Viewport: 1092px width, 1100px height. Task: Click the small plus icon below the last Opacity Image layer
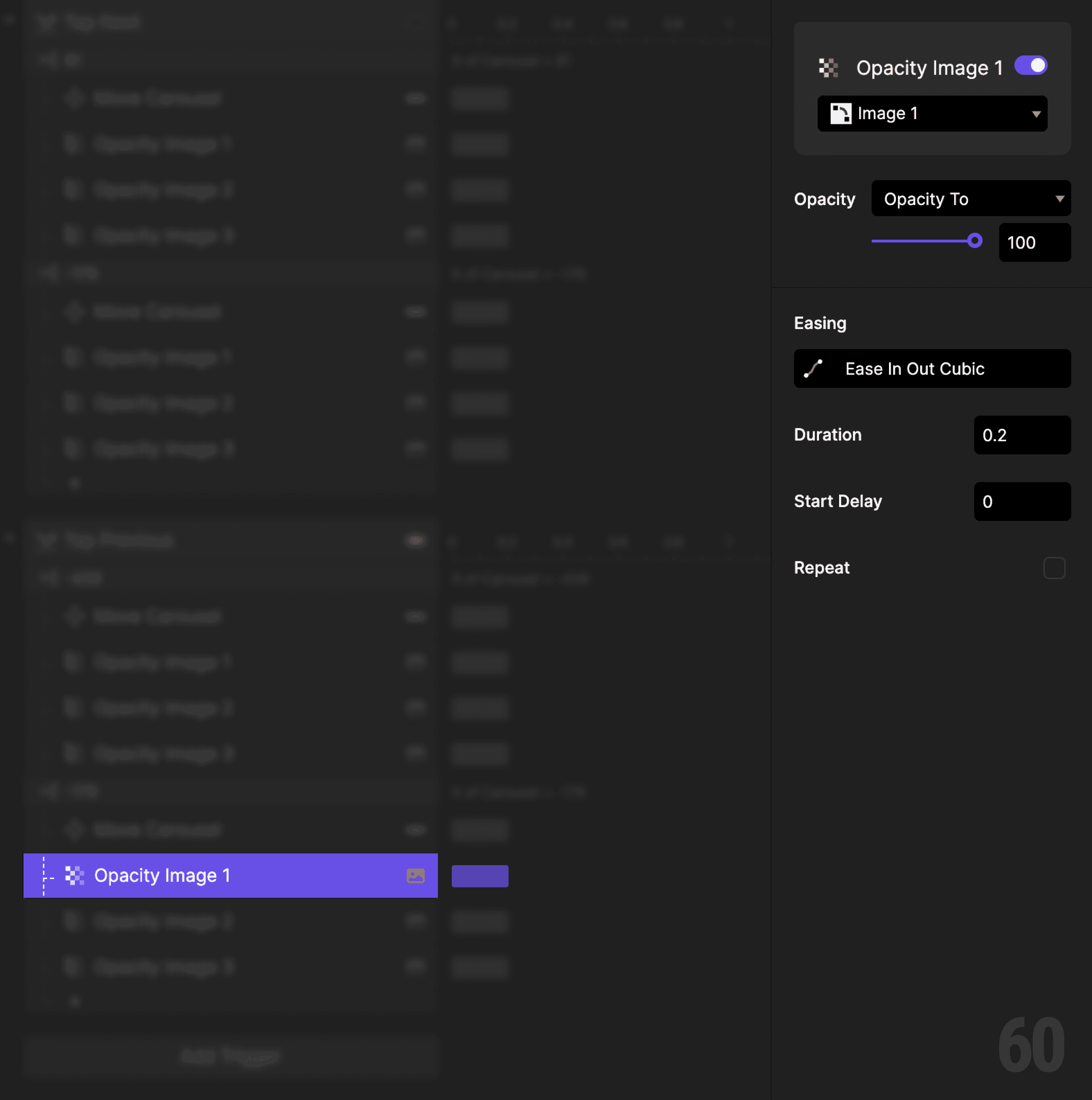click(x=74, y=1001)
